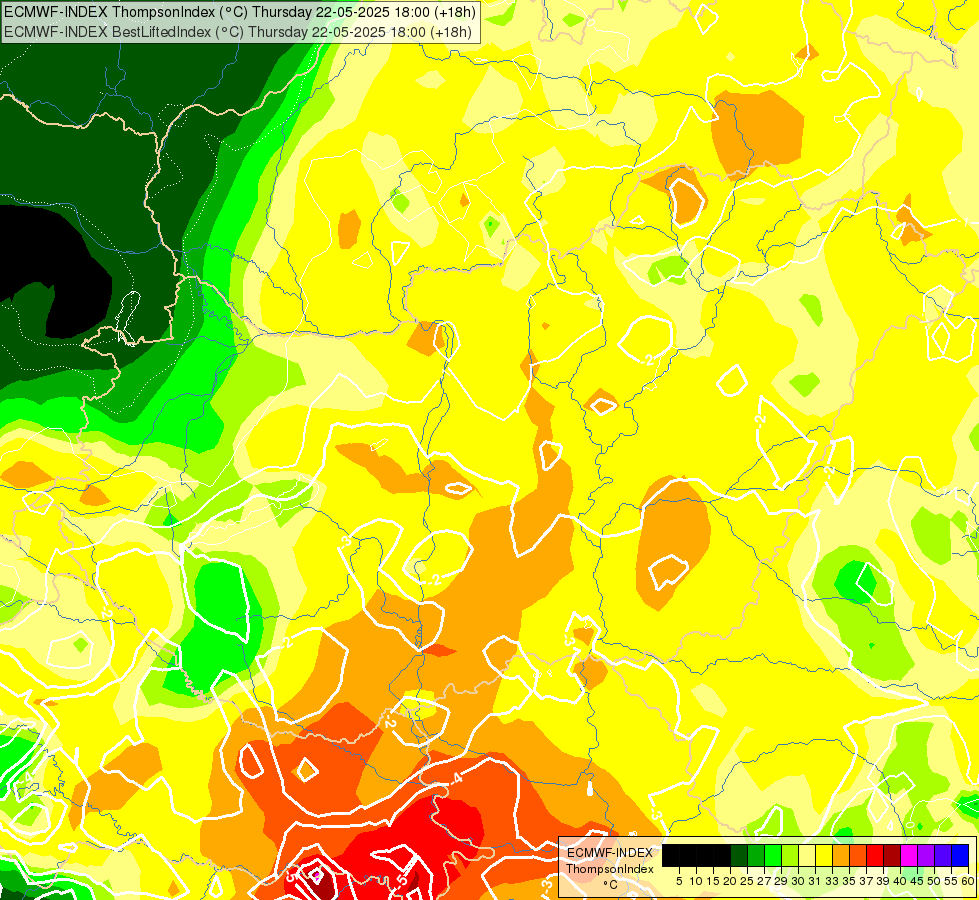Click the legend tick label 29
The image size is (979, 900).
781,882
